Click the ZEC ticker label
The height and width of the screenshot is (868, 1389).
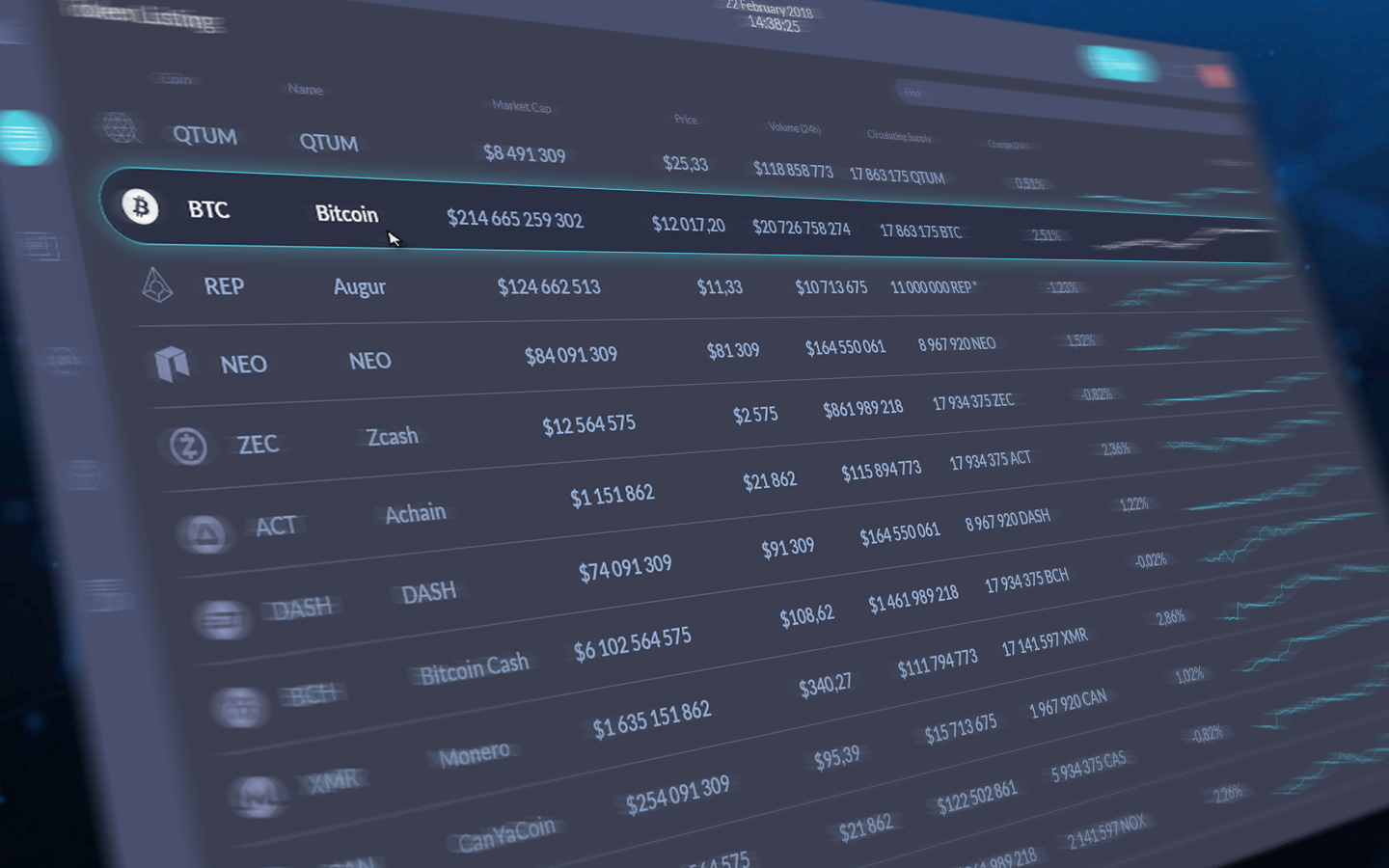[x=258, y=445]
